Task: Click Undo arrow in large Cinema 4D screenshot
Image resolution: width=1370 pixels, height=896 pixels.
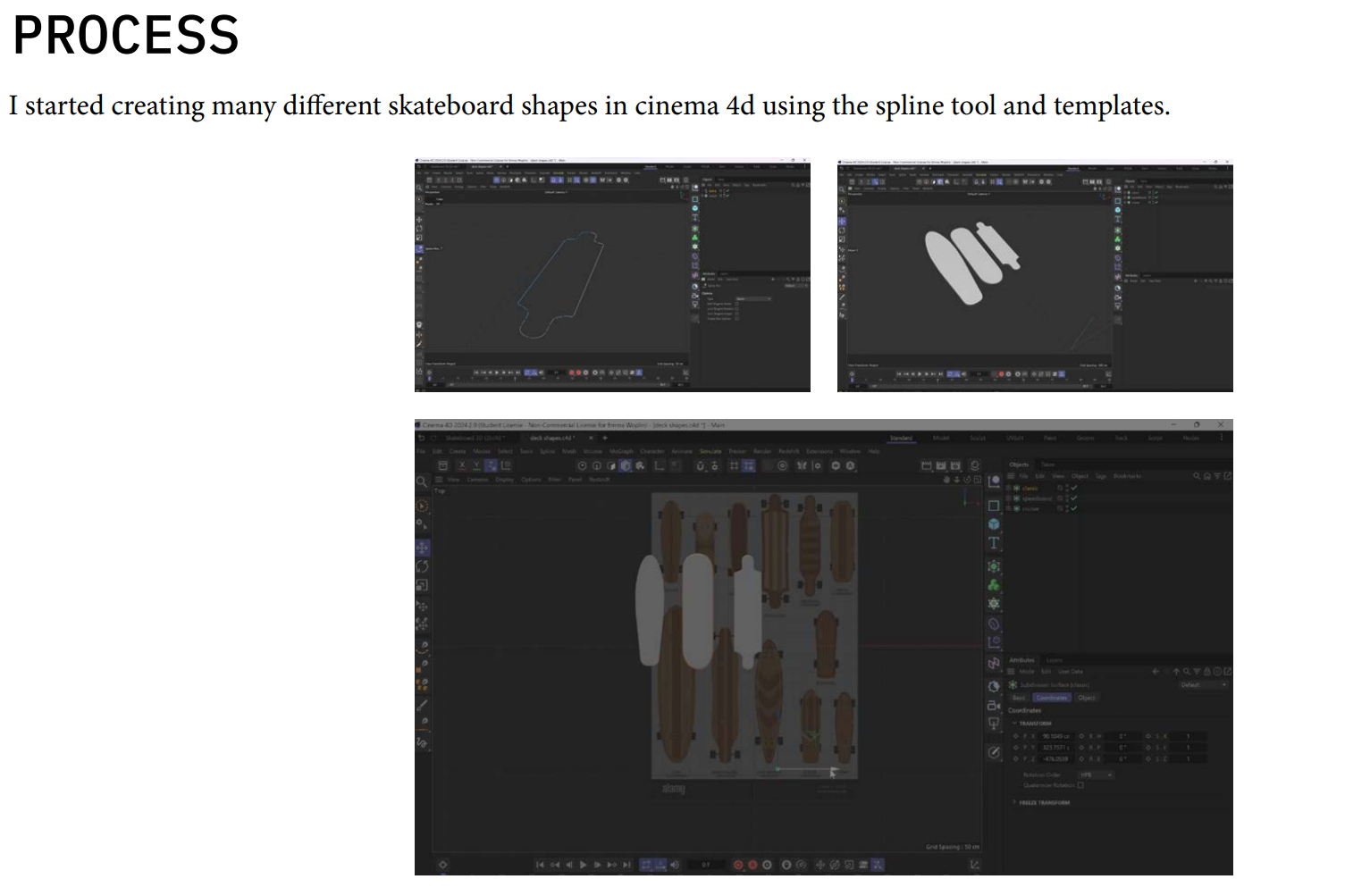Action: coord(421,438)
